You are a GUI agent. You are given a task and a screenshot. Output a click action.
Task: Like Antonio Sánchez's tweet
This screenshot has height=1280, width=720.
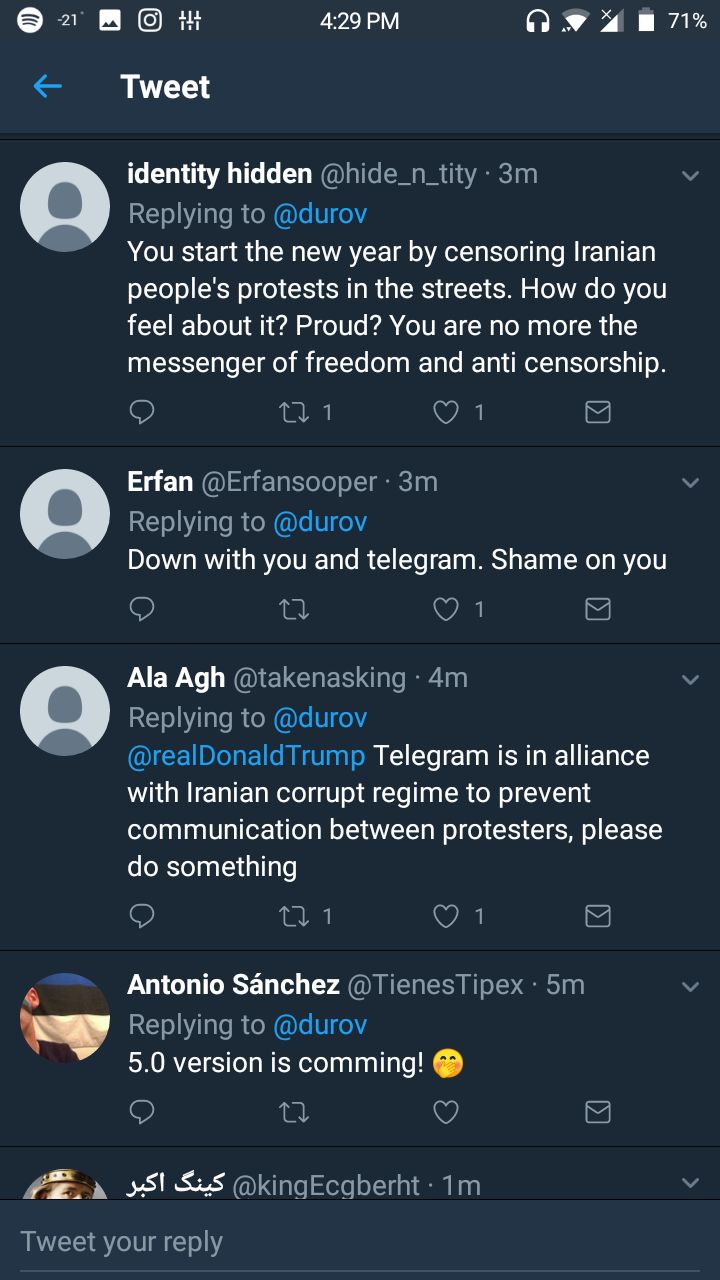coord(446,1112)
